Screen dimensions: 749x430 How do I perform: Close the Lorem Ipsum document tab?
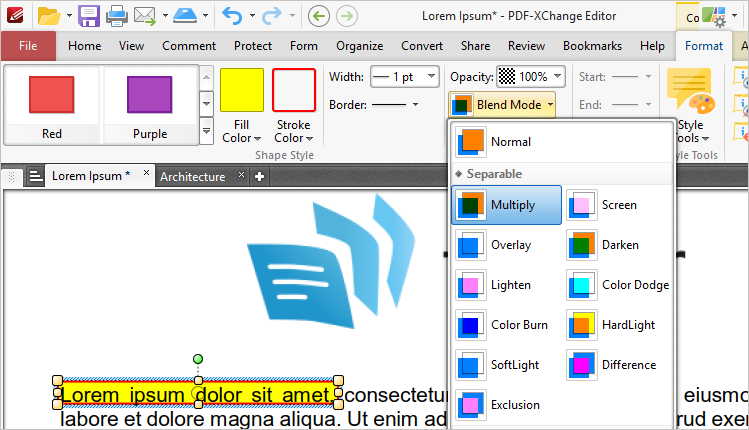(x=146, y=174)
